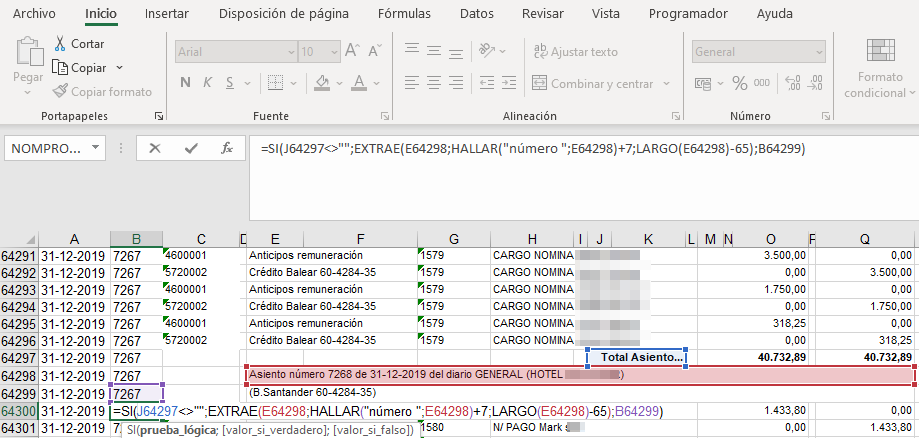Viewport: 919px width, 438px height.
Task: Open Archivo tab
Action: click(35, 13)
